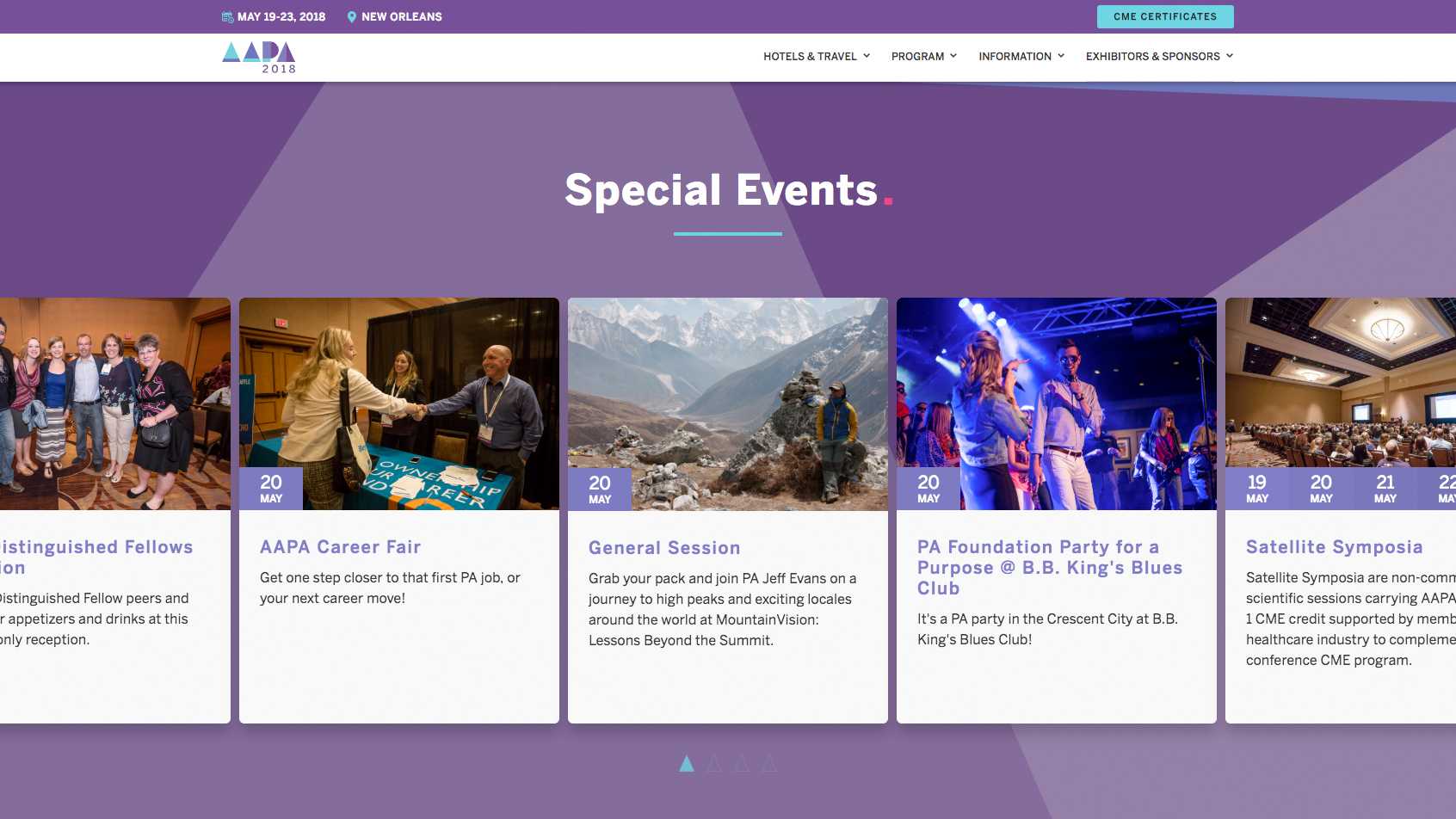This screenshot has width=1456, height=819.
Task: Open the AAPA Career Fair title link
Action: click(341, 547)
